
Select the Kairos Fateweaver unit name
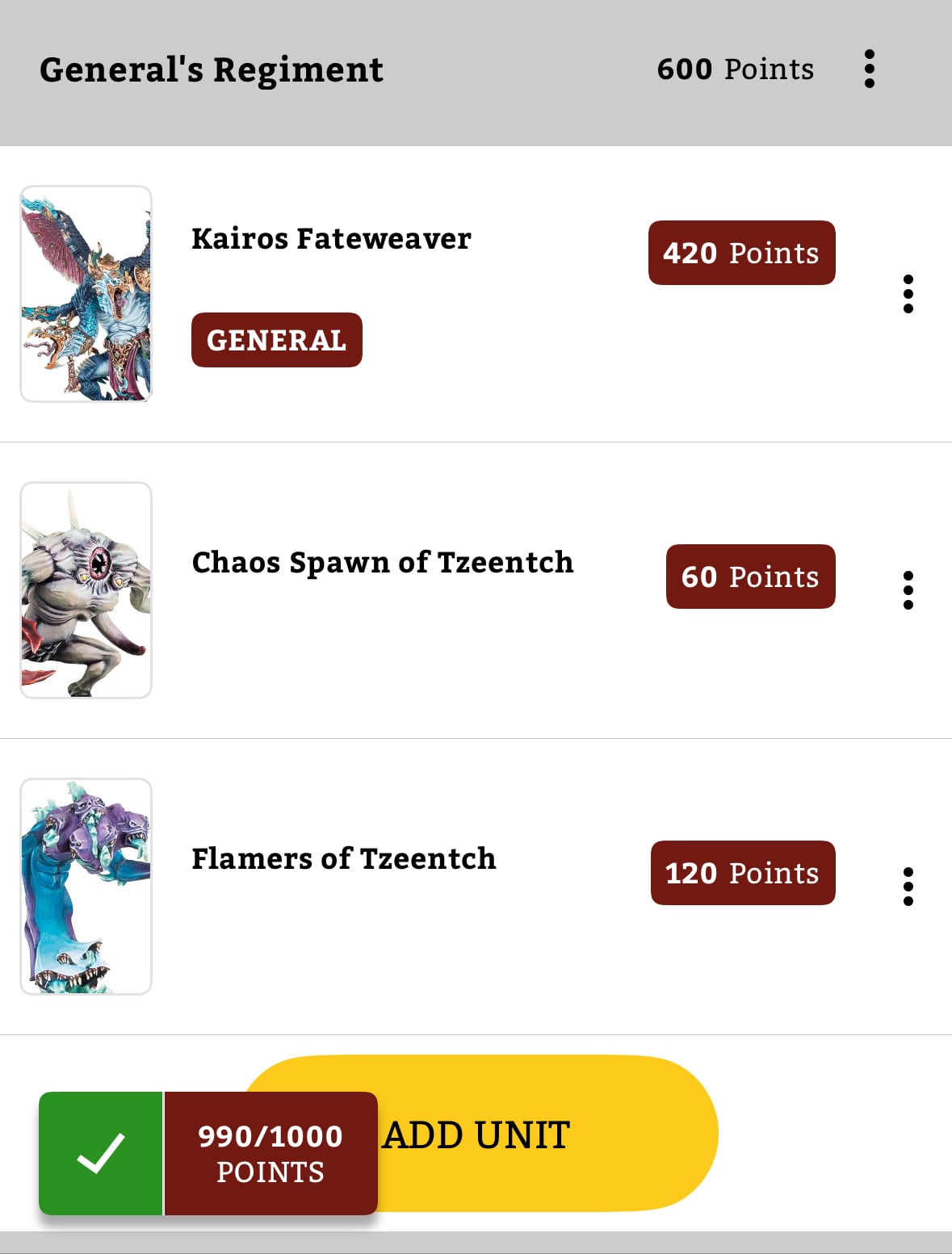(x=331, y=239)
